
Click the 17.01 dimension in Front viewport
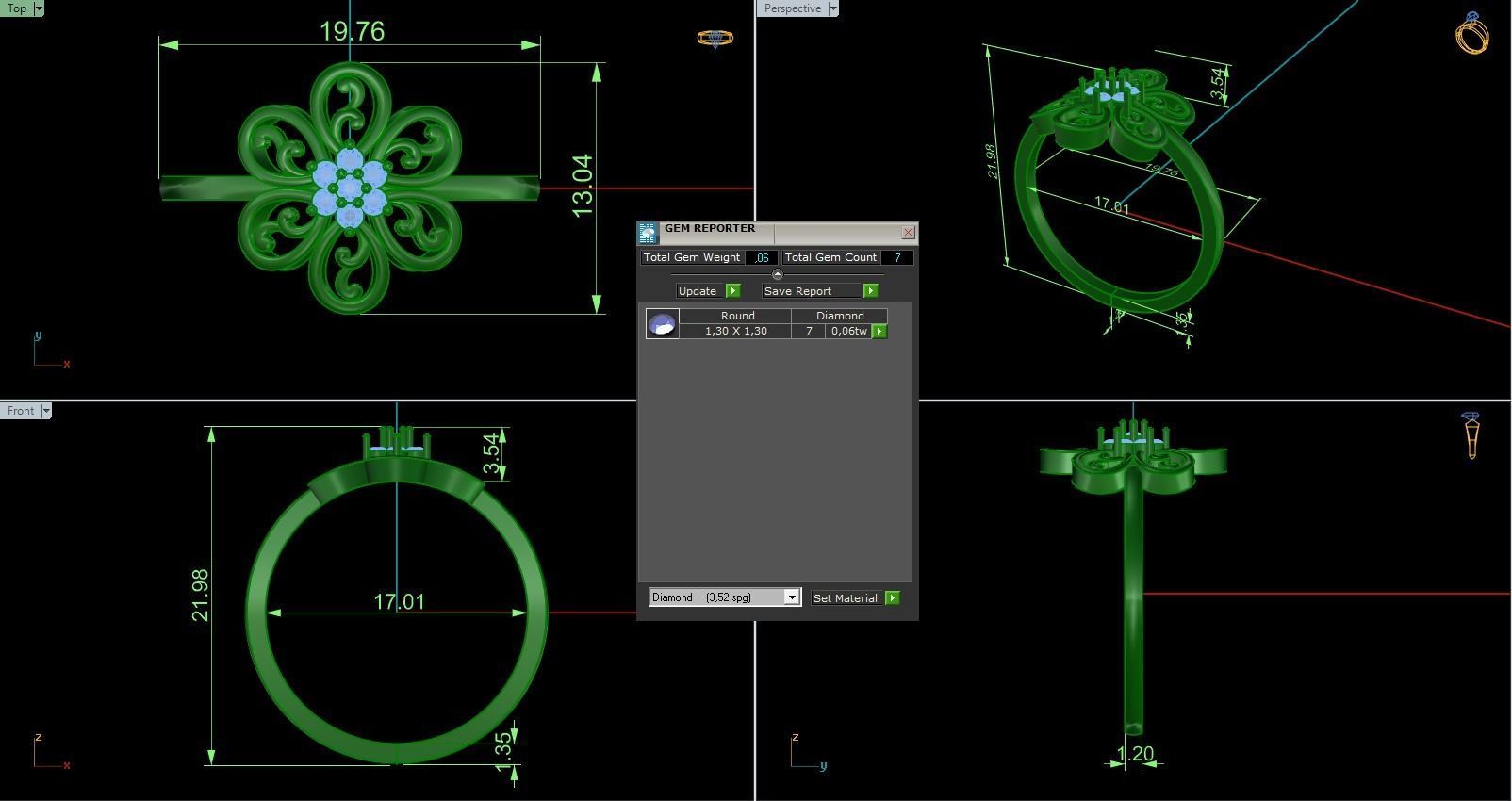point(399,601)
